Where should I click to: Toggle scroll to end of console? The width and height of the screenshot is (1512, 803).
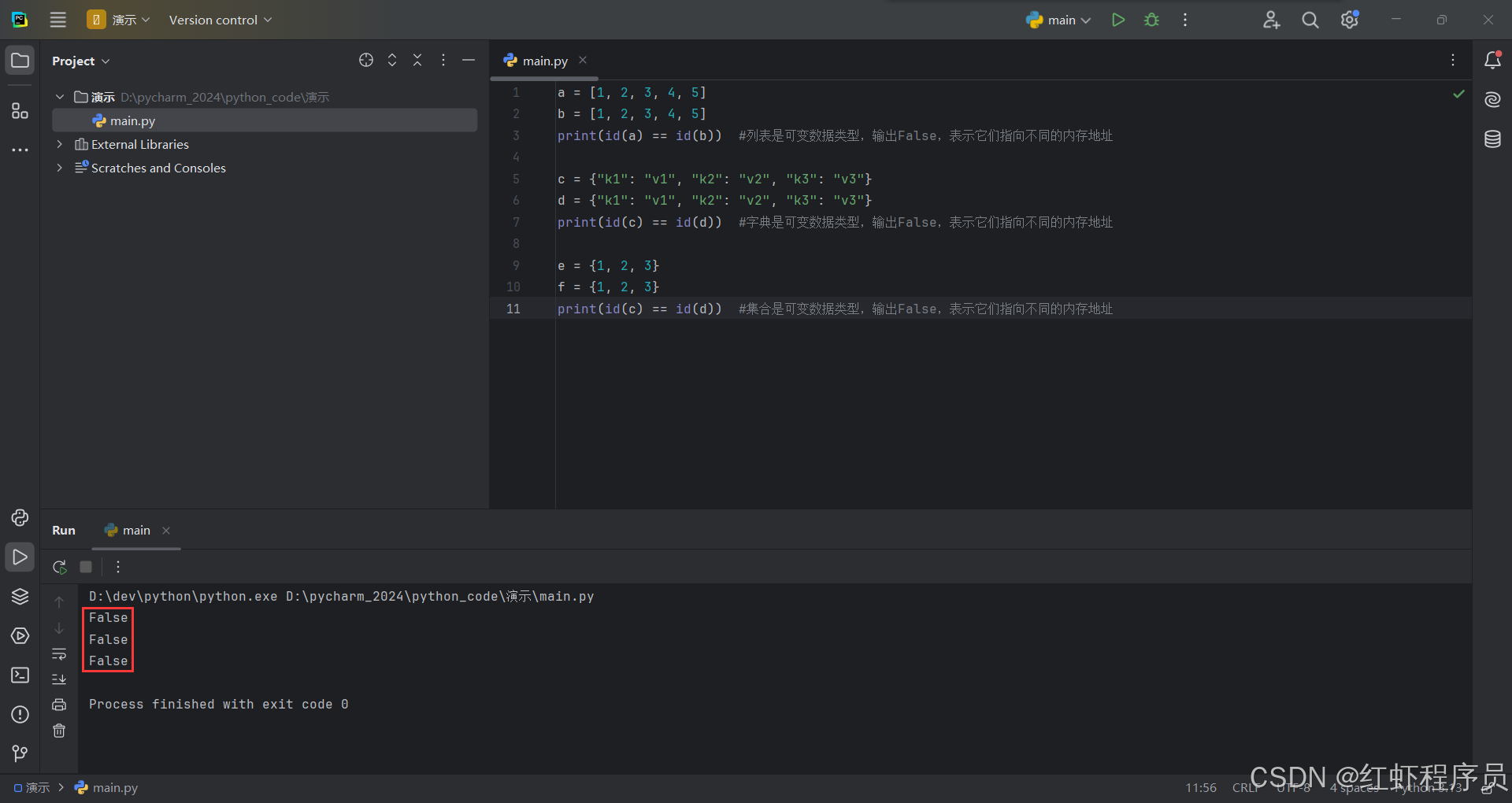click(x=59, y=679)
